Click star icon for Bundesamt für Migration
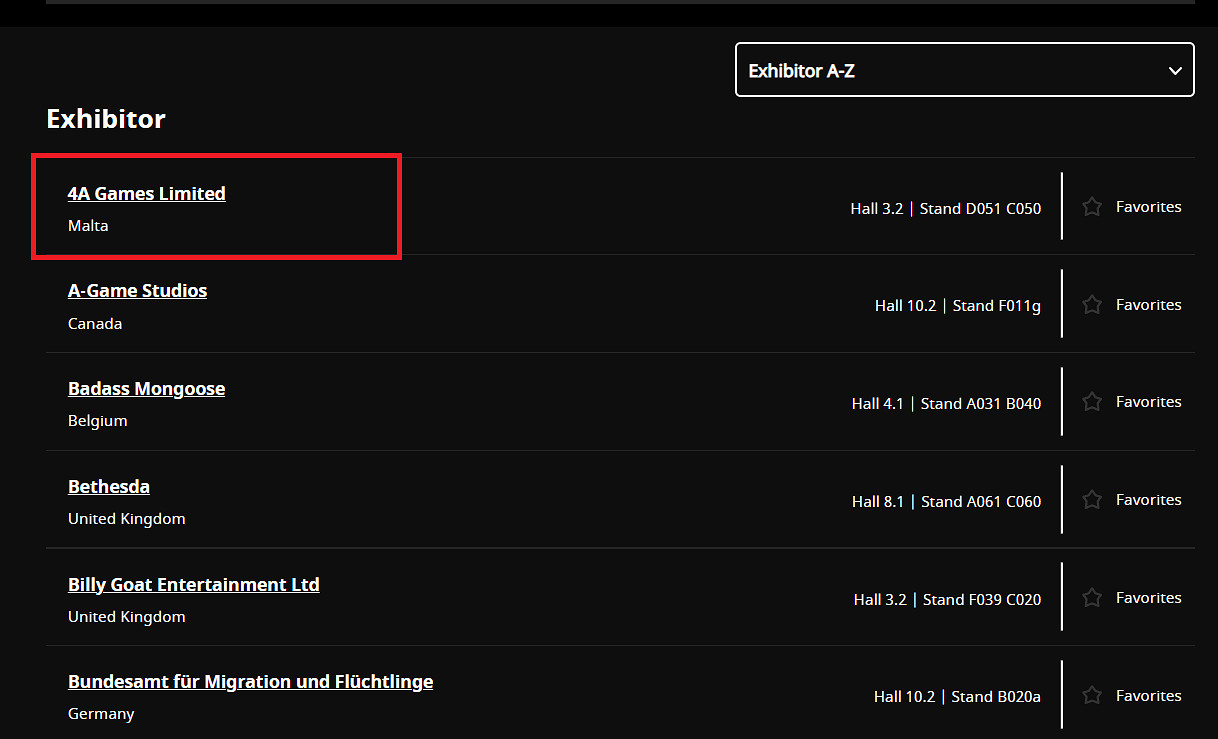 (1092, 695)
